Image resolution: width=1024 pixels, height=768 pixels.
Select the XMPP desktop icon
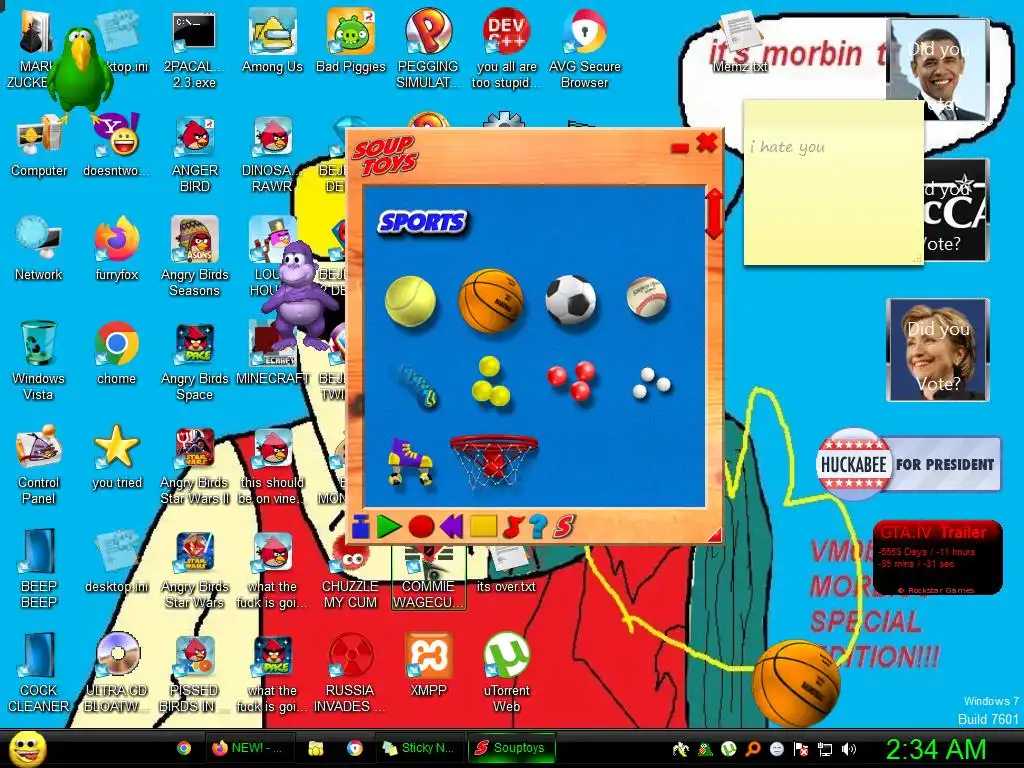[x=428, y=665]
